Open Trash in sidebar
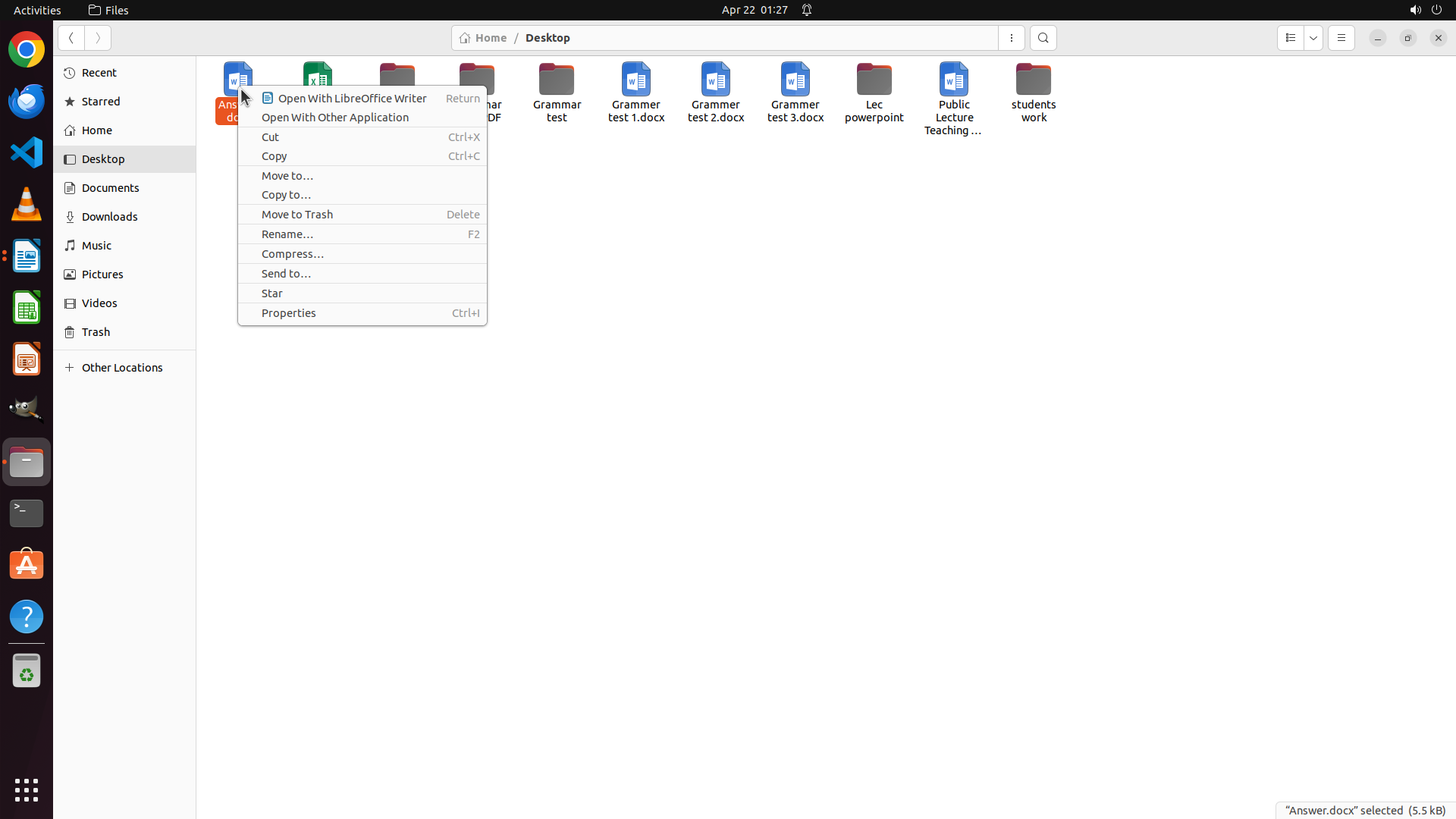This screenshot has height=819, width=1456. pyautogui.click(x=96, y=332)
